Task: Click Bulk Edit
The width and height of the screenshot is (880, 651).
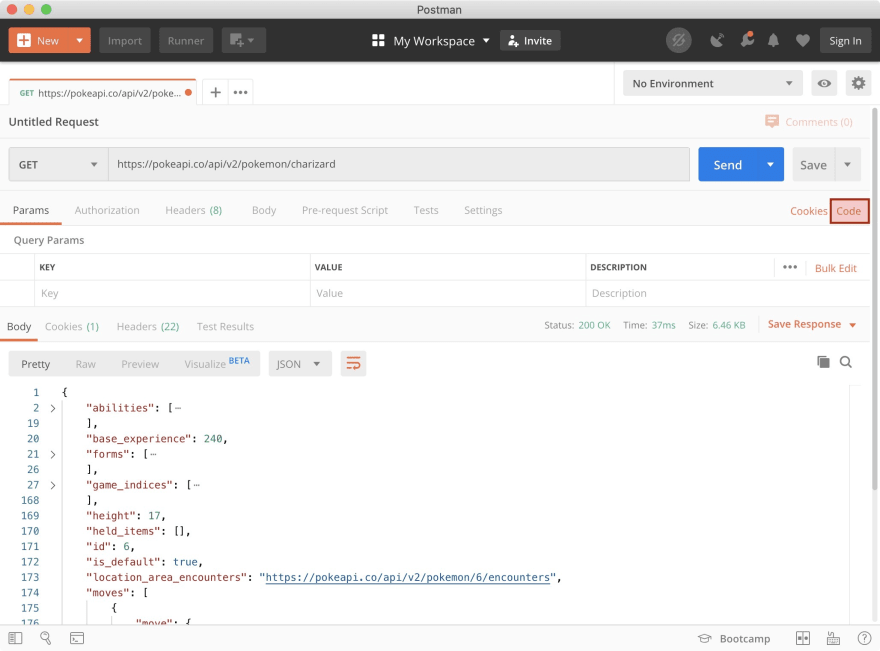Action: (836, 268)
